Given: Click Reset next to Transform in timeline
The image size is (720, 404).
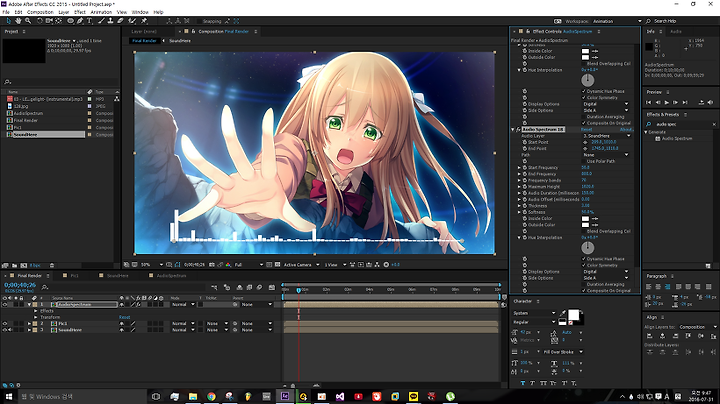Looking at the screenshot, I should point(124,317).
